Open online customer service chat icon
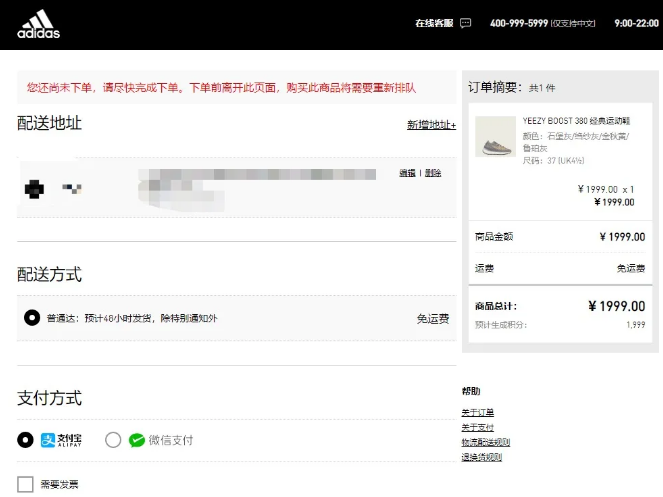Viewport: 663px width, 497px height. (x=466, y=23)
